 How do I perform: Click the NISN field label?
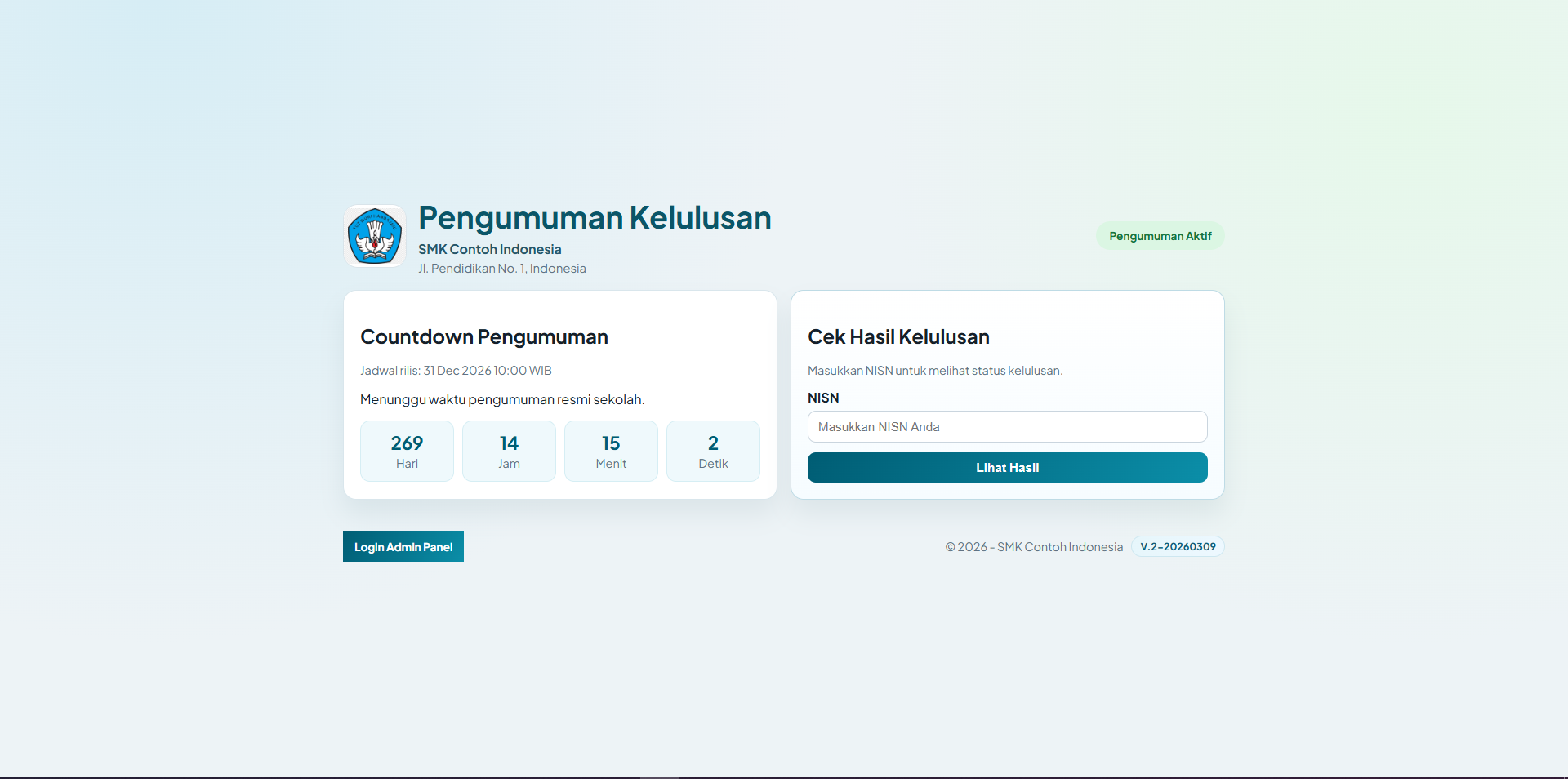pyautogui.click(x=823, y=398)
